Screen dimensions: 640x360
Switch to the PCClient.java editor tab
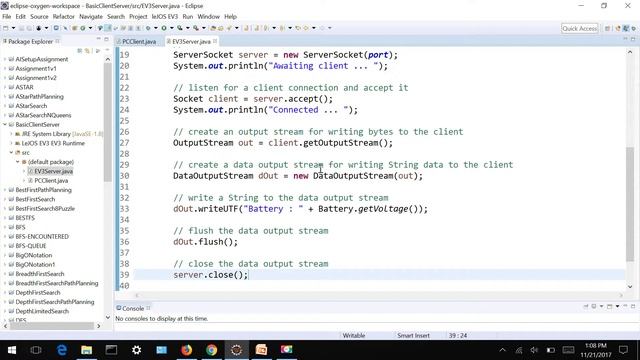point(139,42)
